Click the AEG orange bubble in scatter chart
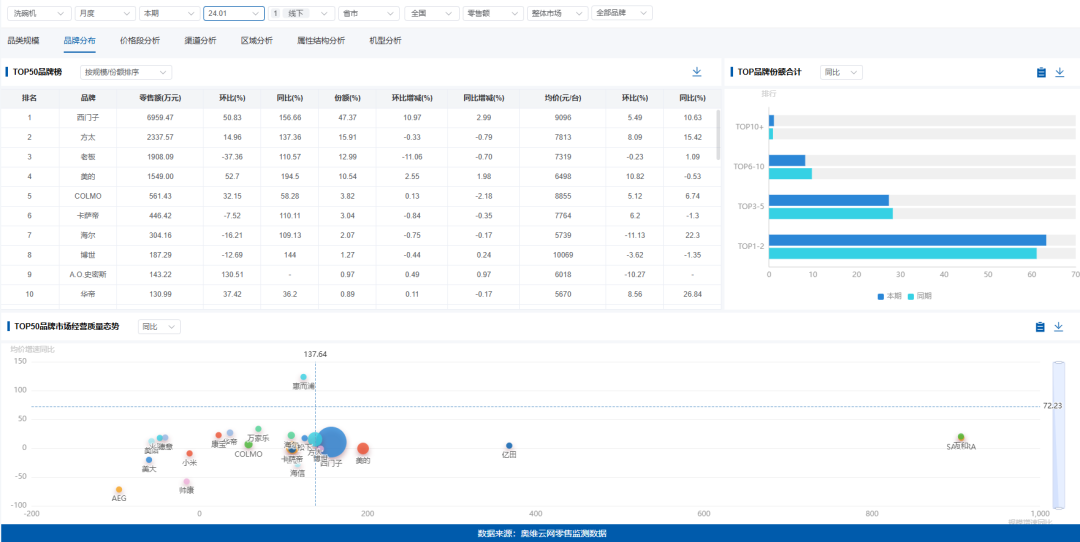Image resolution: width=1080 pixels, height=542 pixels. click(119, 490)
